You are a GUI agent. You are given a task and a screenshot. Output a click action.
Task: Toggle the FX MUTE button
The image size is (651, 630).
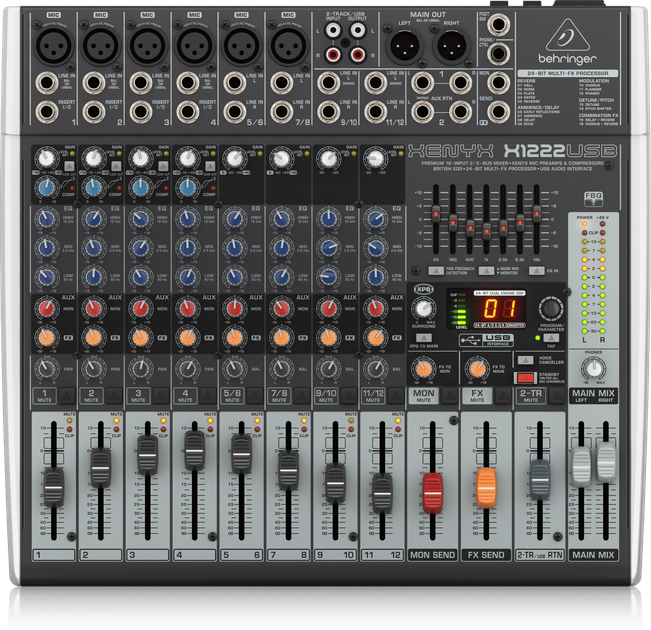(503, 396)
